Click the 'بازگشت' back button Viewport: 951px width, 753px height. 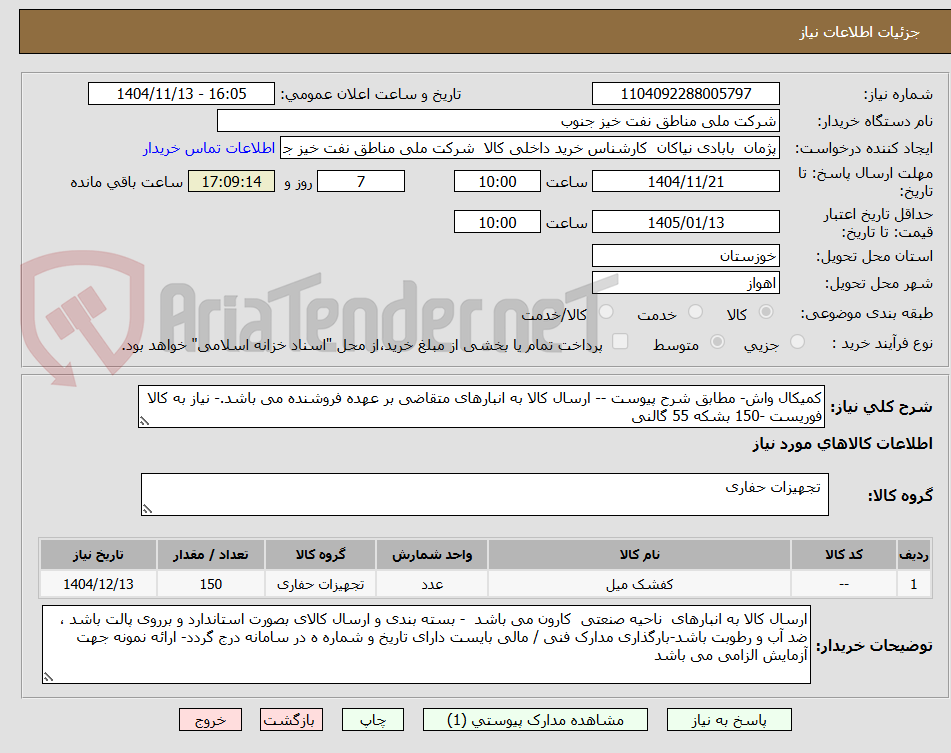(x=291, y=720)
